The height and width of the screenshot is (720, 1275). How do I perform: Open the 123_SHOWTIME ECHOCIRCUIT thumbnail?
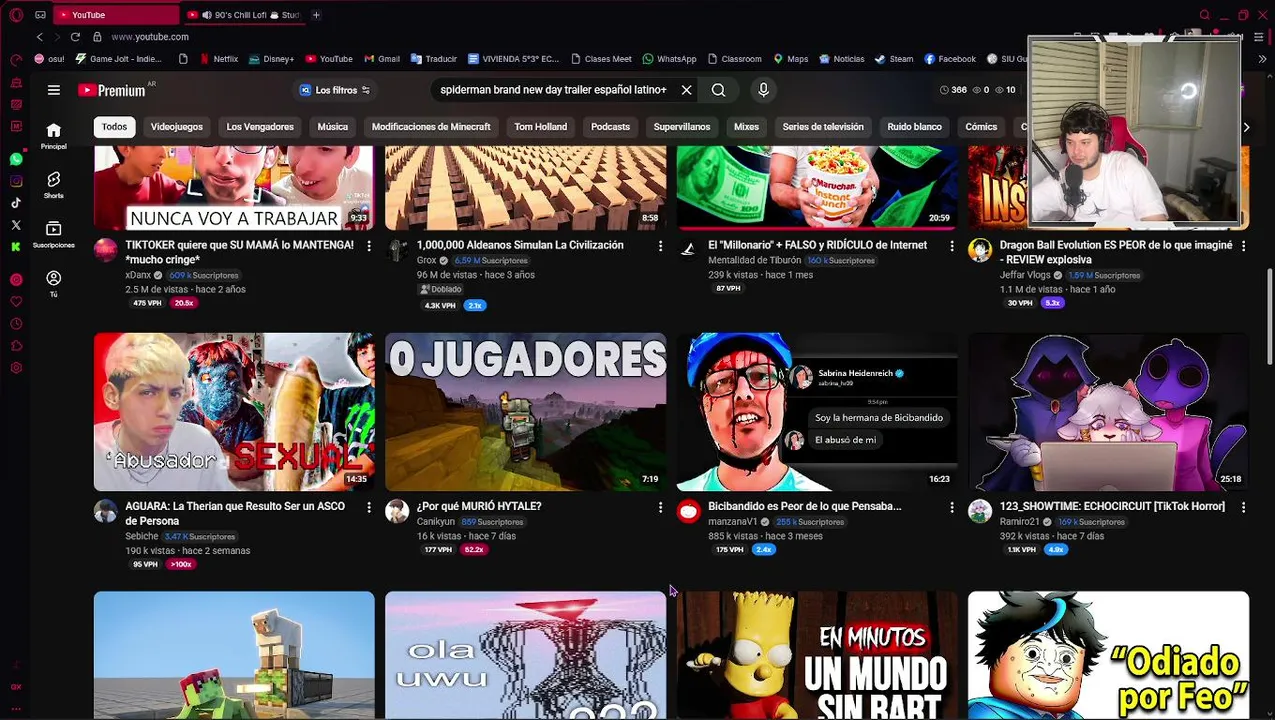[x=1108, y=412]
